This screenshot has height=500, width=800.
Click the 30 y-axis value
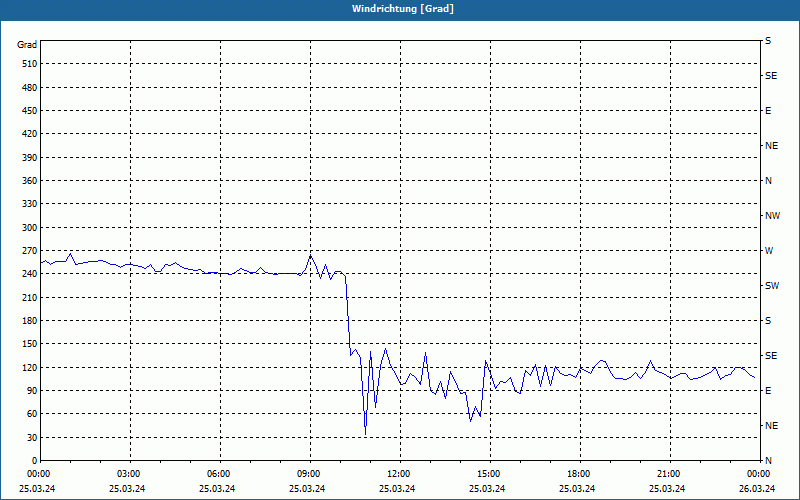point(32,438)
